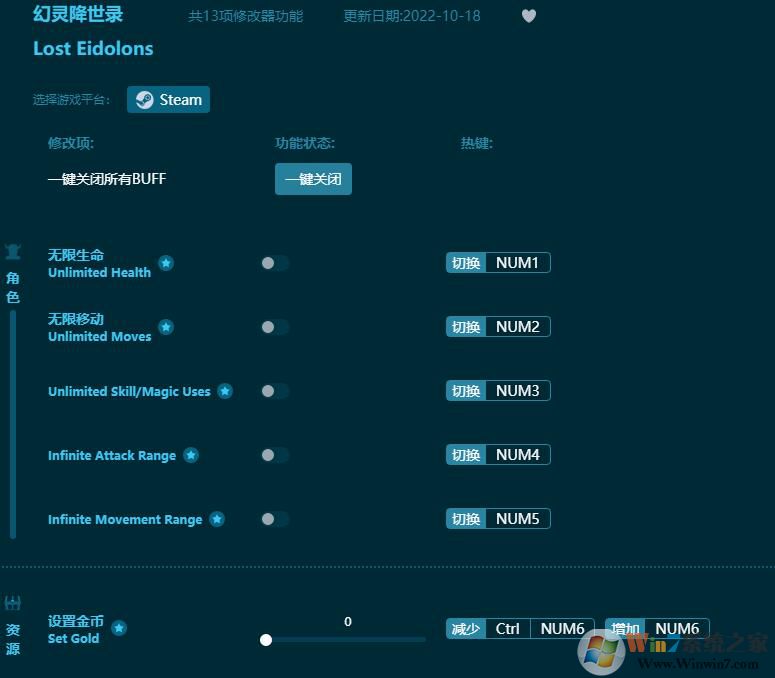Click star icon beside Set Gold
Image resolution: width=775 pixels, height=678 pixels.
pyautogui.click(x=119, y=628)
